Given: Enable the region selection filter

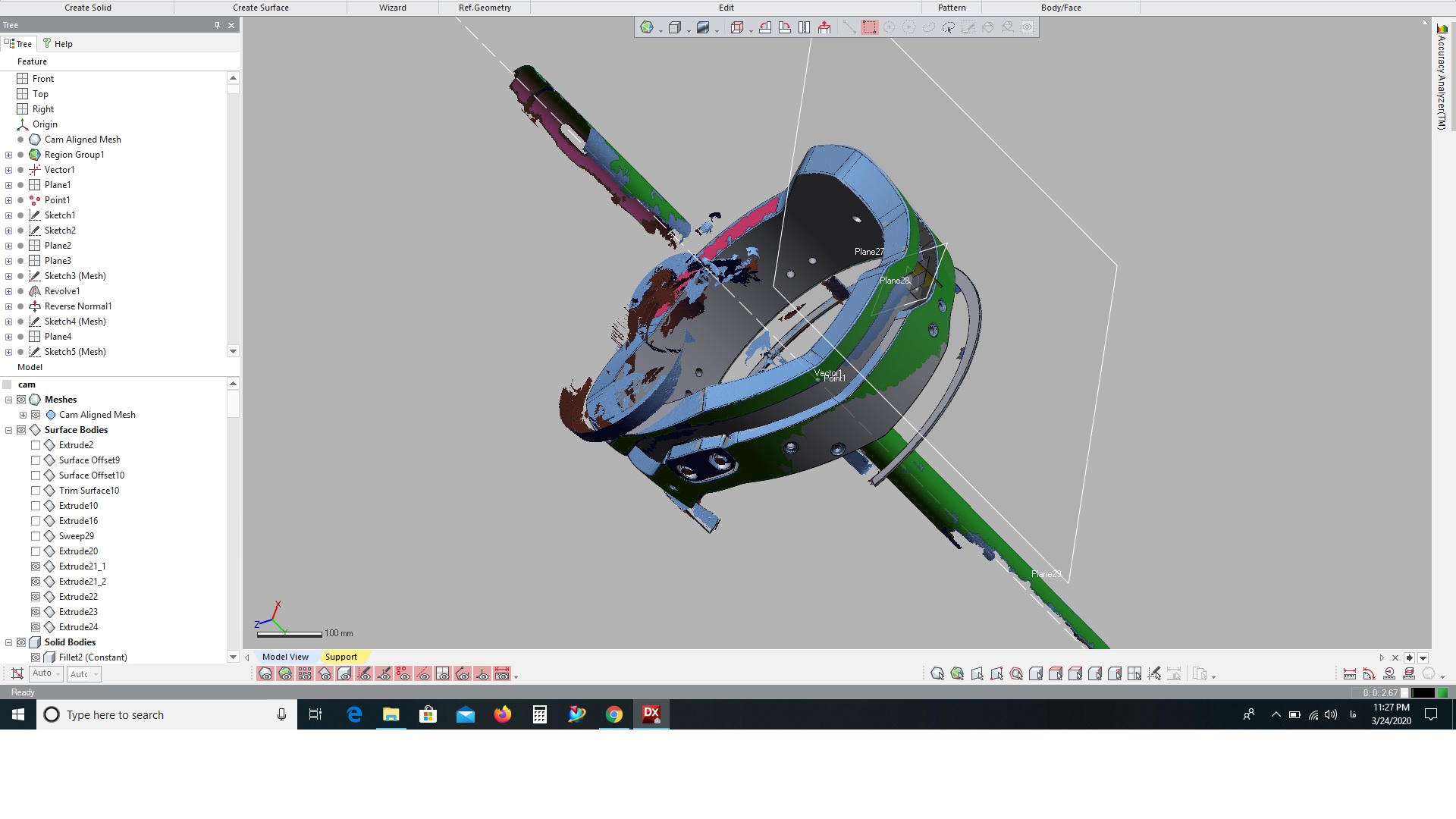Looking at the screenshot, I should [x=957, y=674].
